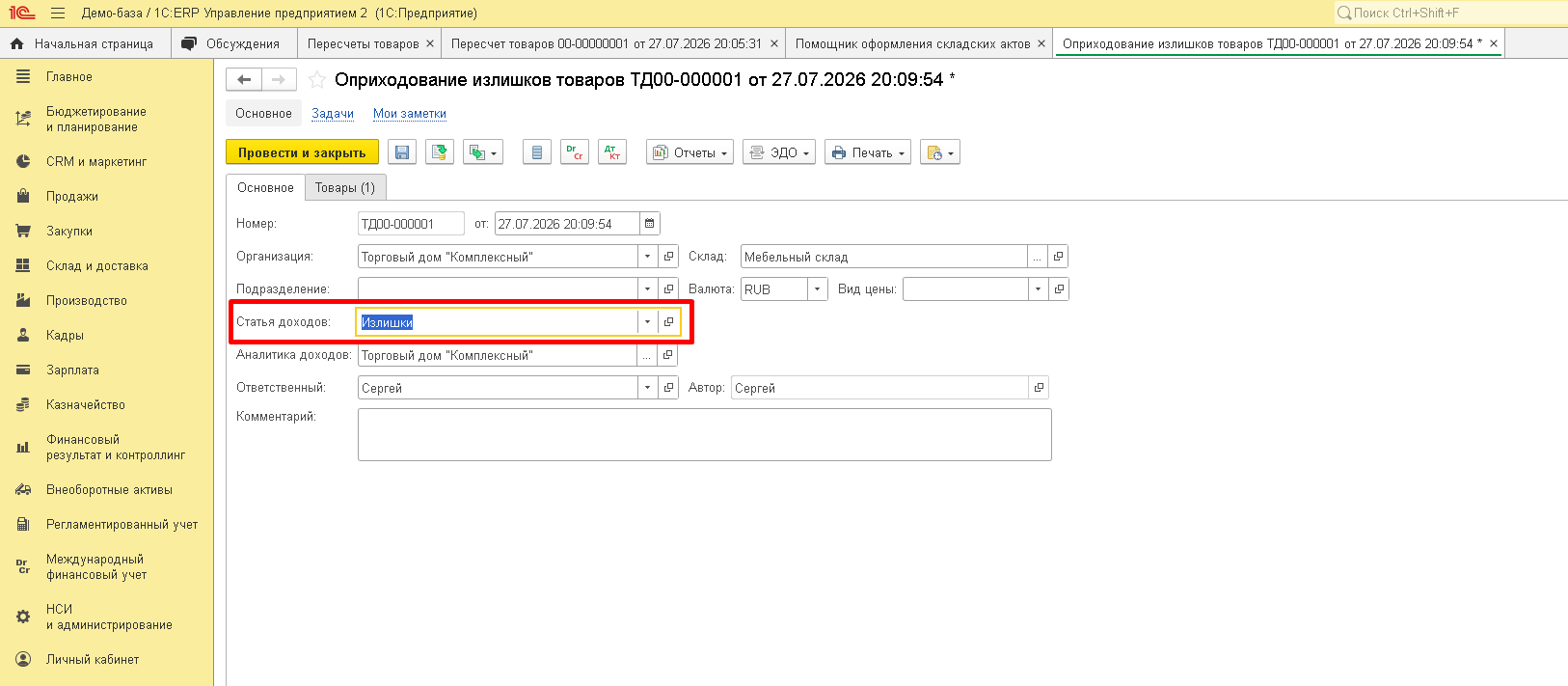Screen dimensions: 1568x686
Task: Click the Склад selection ellipsis button
Action: (x=1037, y=257)
